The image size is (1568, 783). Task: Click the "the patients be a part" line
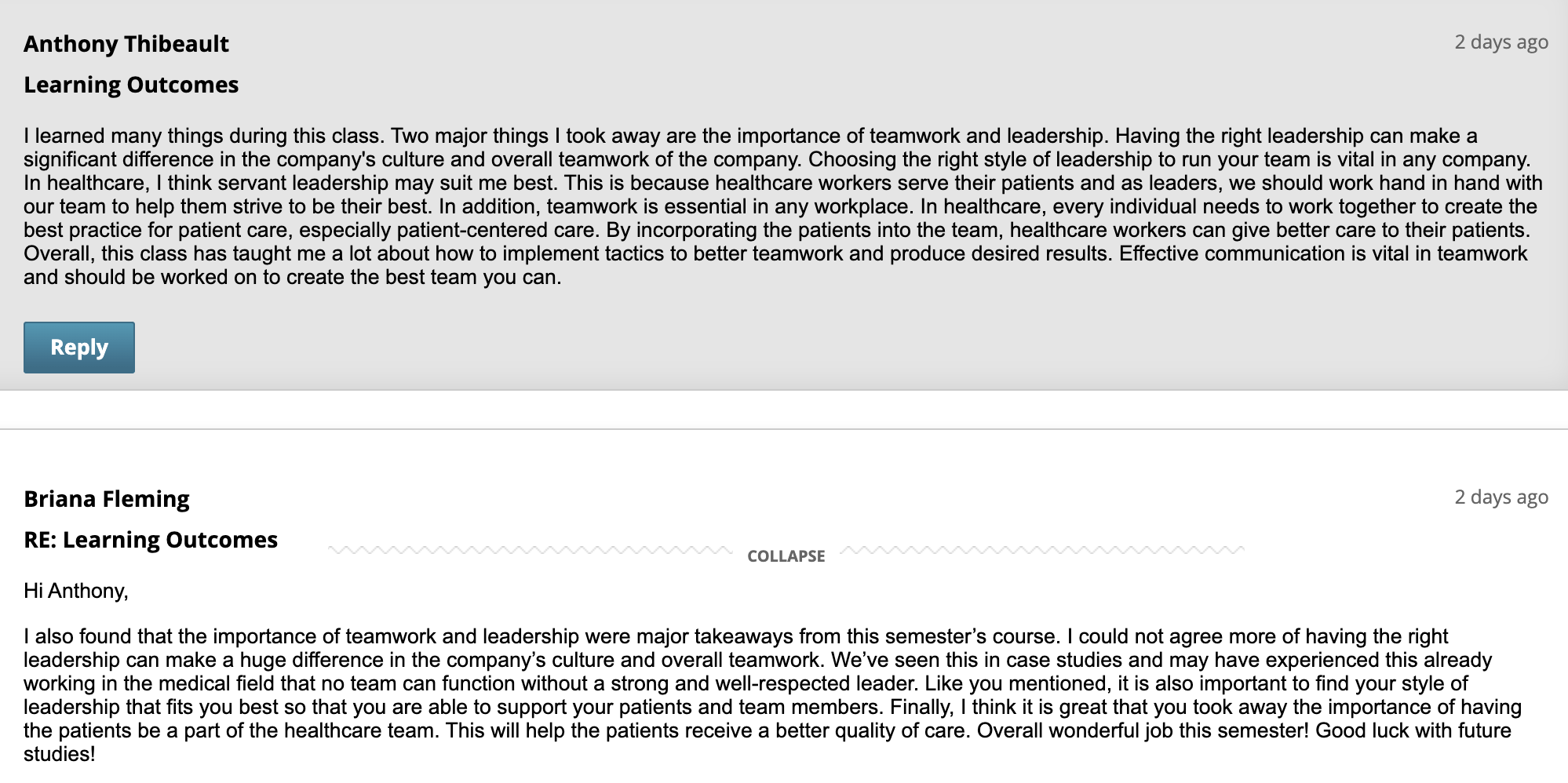coord(767,730)
